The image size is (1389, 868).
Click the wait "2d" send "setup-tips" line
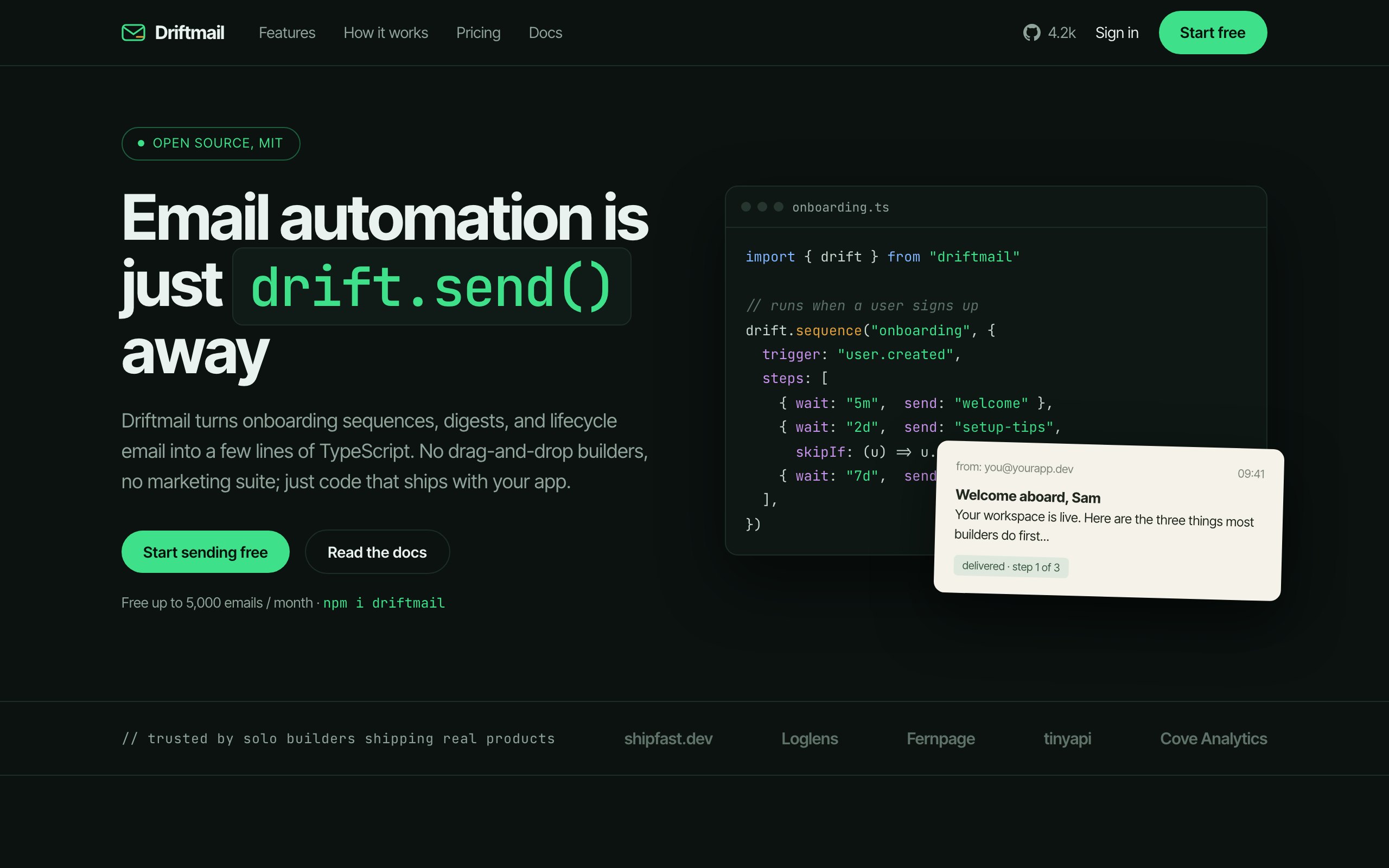tap(920, 427)
